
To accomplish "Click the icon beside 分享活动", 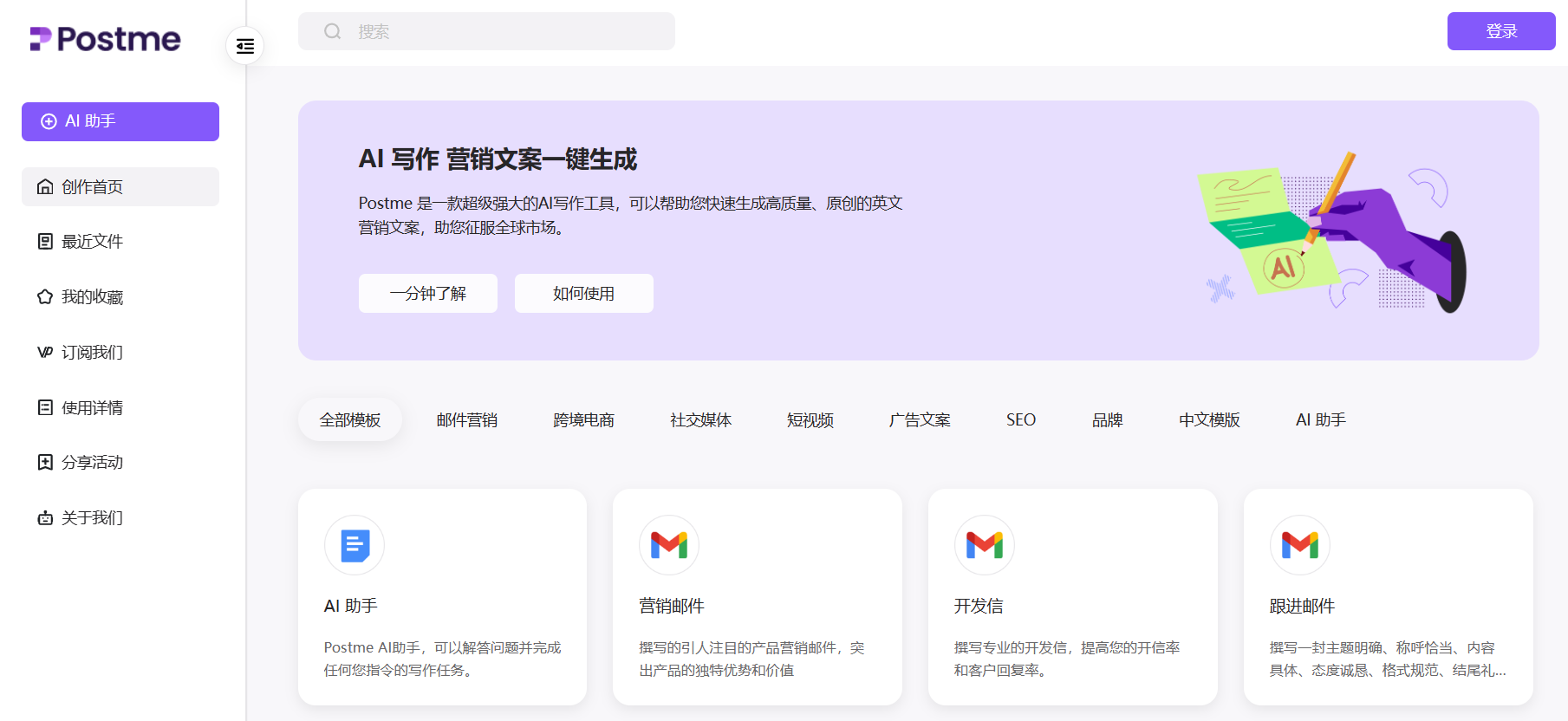I will click(x=45, y=463).
